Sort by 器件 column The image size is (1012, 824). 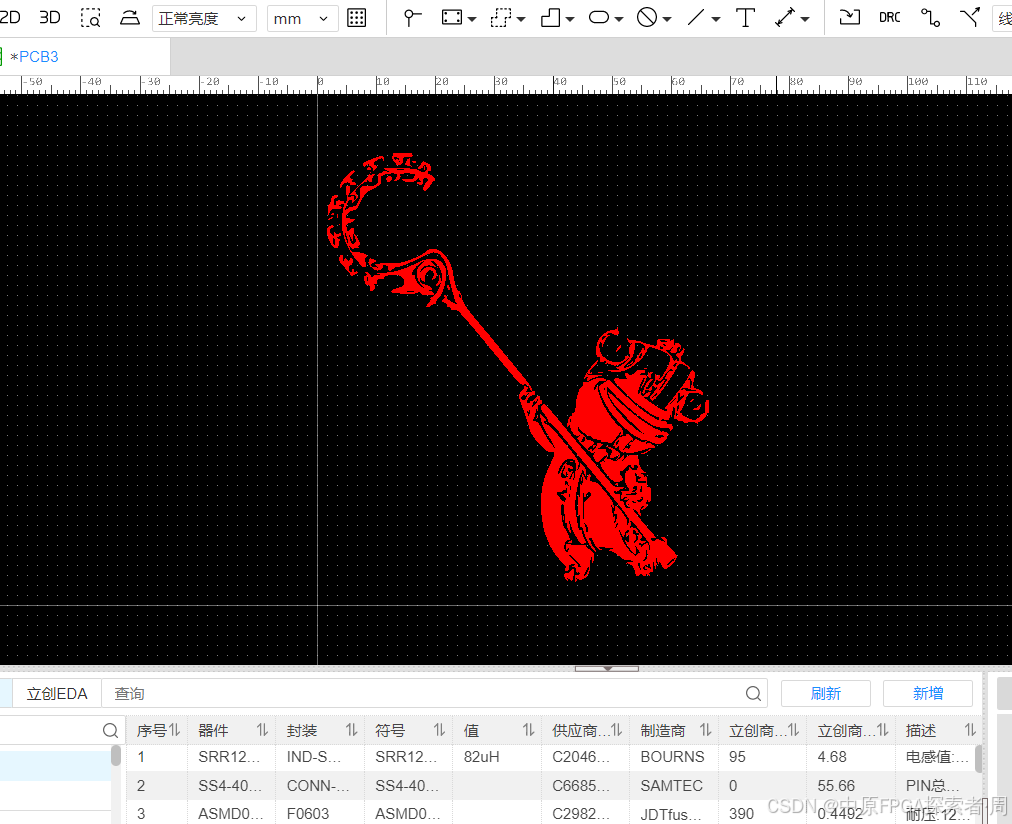[x=262, y=730]
